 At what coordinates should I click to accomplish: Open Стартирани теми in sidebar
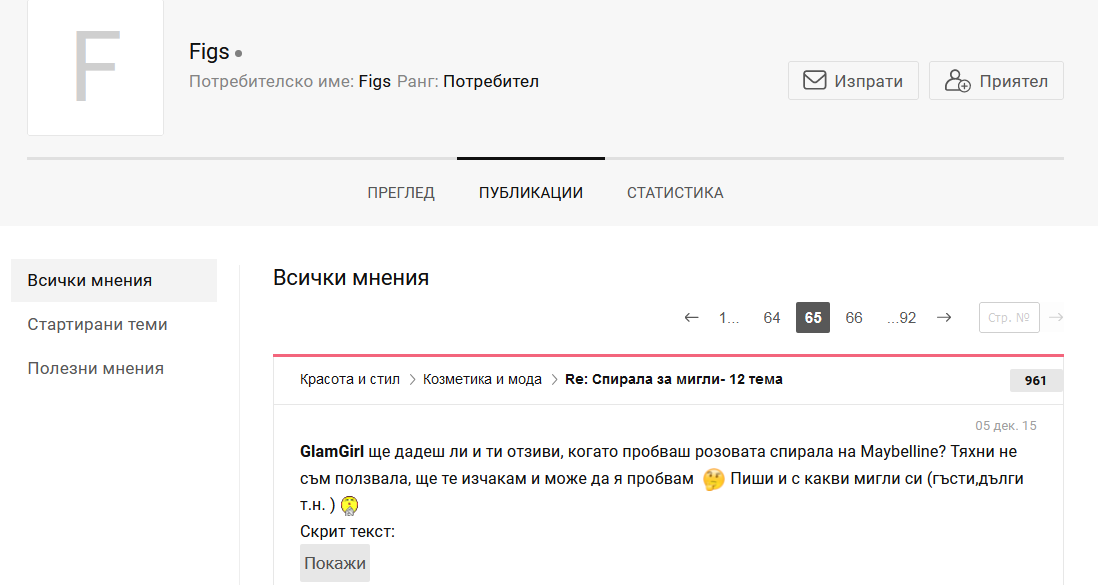pyautogui.click(x=97, y=324)
